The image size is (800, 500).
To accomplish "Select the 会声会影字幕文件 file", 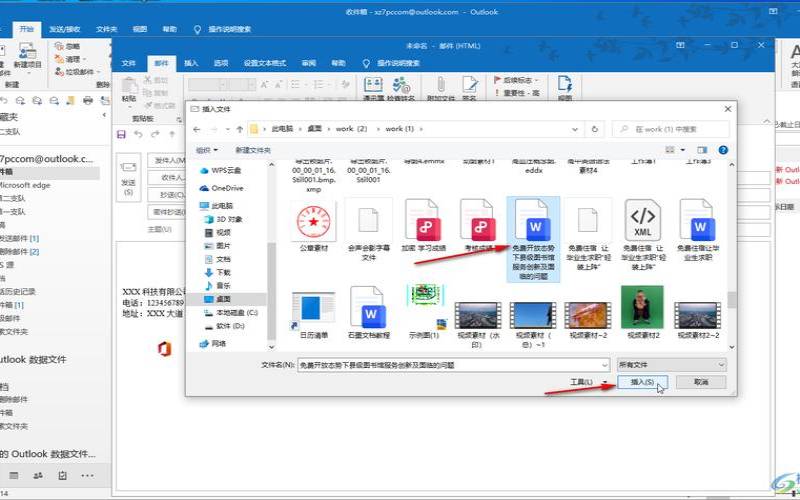I will (x=368, y=230).
